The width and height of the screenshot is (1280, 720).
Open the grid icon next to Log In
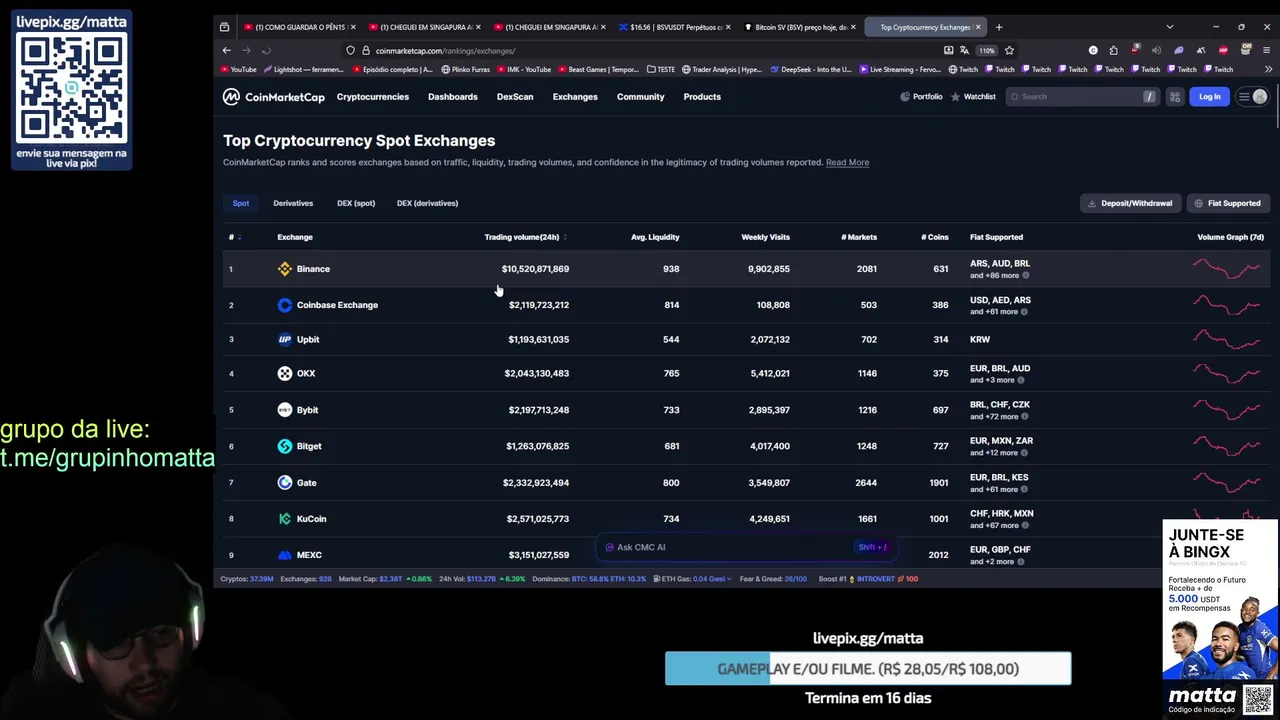[x=1175, y=97]
